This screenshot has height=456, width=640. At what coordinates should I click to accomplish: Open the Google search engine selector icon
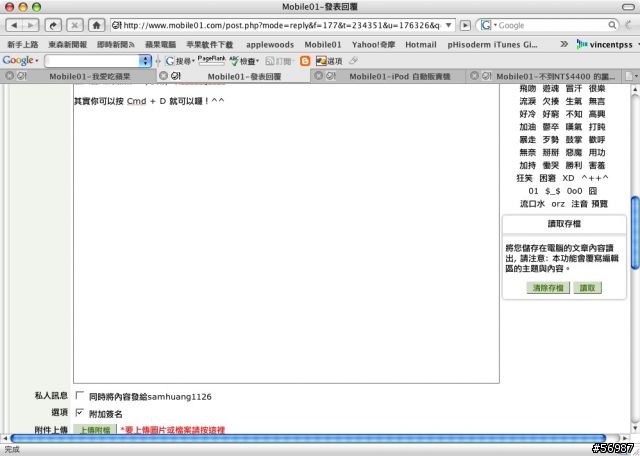488,25
